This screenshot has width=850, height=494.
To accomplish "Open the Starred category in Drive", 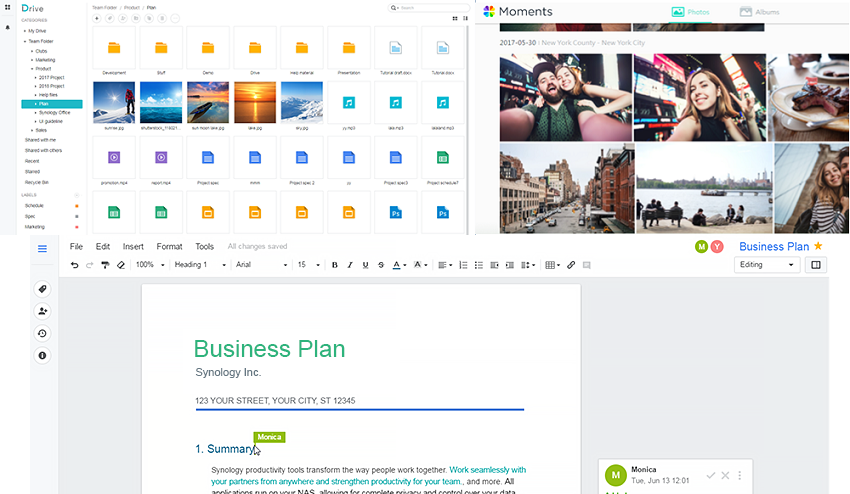I will coord(33,171).
